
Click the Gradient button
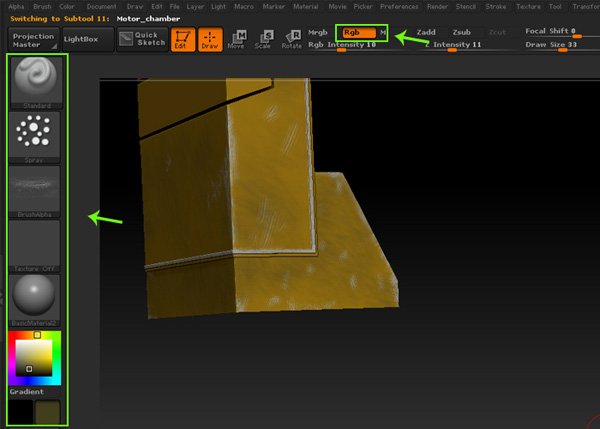point(26,392)
